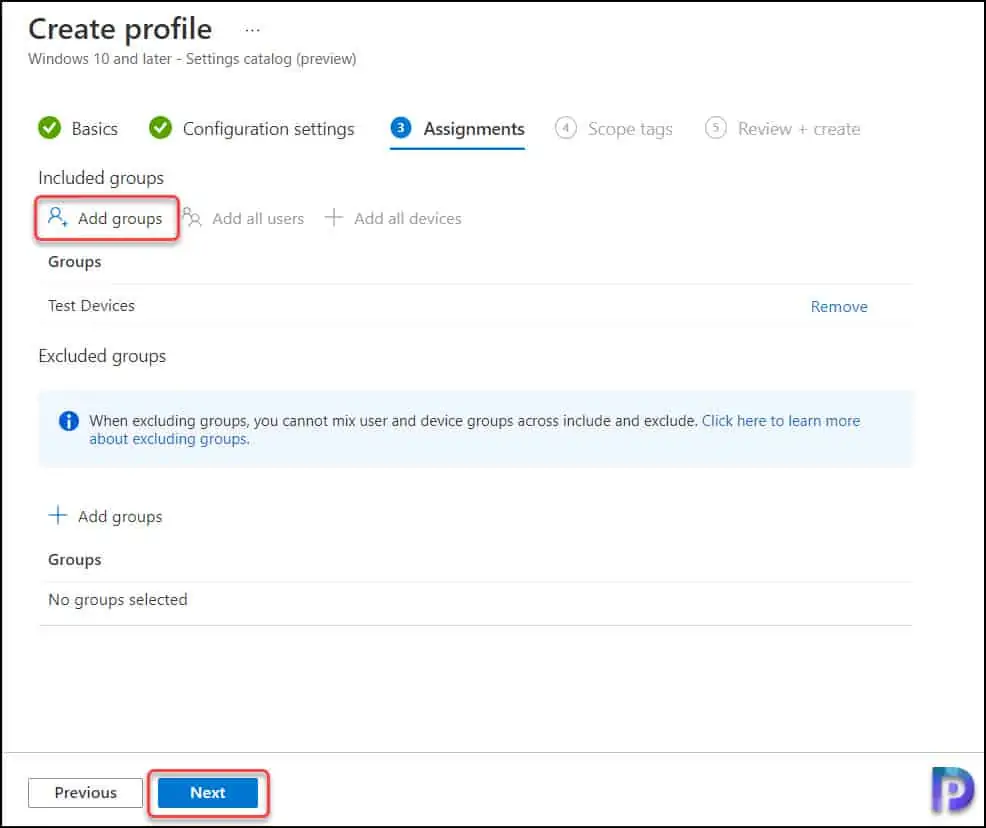986x828 pixels.
Task: Click the green checkmark for Configuration settings
Action: 160,128
